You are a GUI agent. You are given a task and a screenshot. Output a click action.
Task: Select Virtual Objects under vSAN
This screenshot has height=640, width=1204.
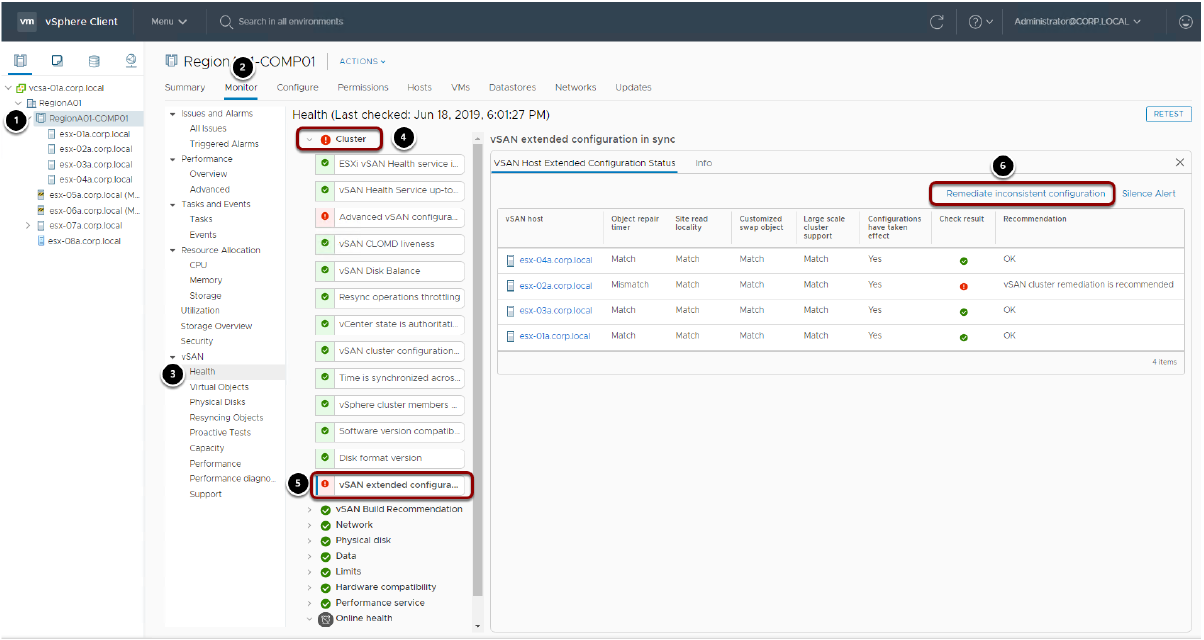tap(219, 387)
